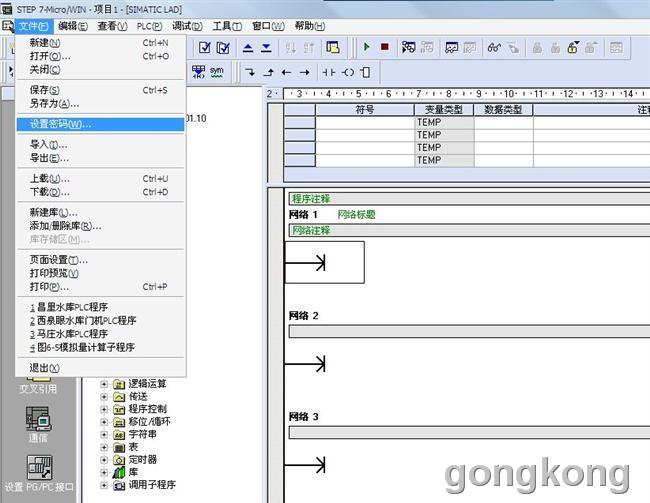Expand the 表 tree folder

pos(104,447)
